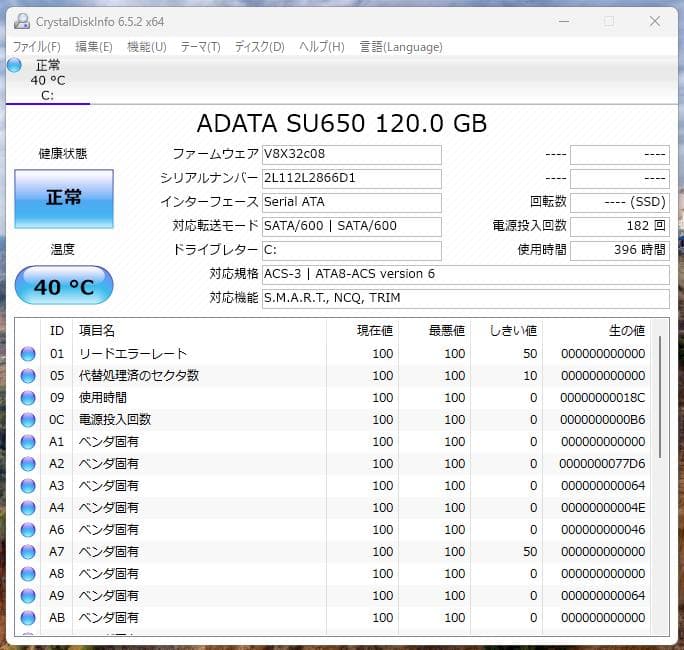Screen dimensions: 684x650
Task: Click the 正常 health status button
Action: tap(64, 199)
